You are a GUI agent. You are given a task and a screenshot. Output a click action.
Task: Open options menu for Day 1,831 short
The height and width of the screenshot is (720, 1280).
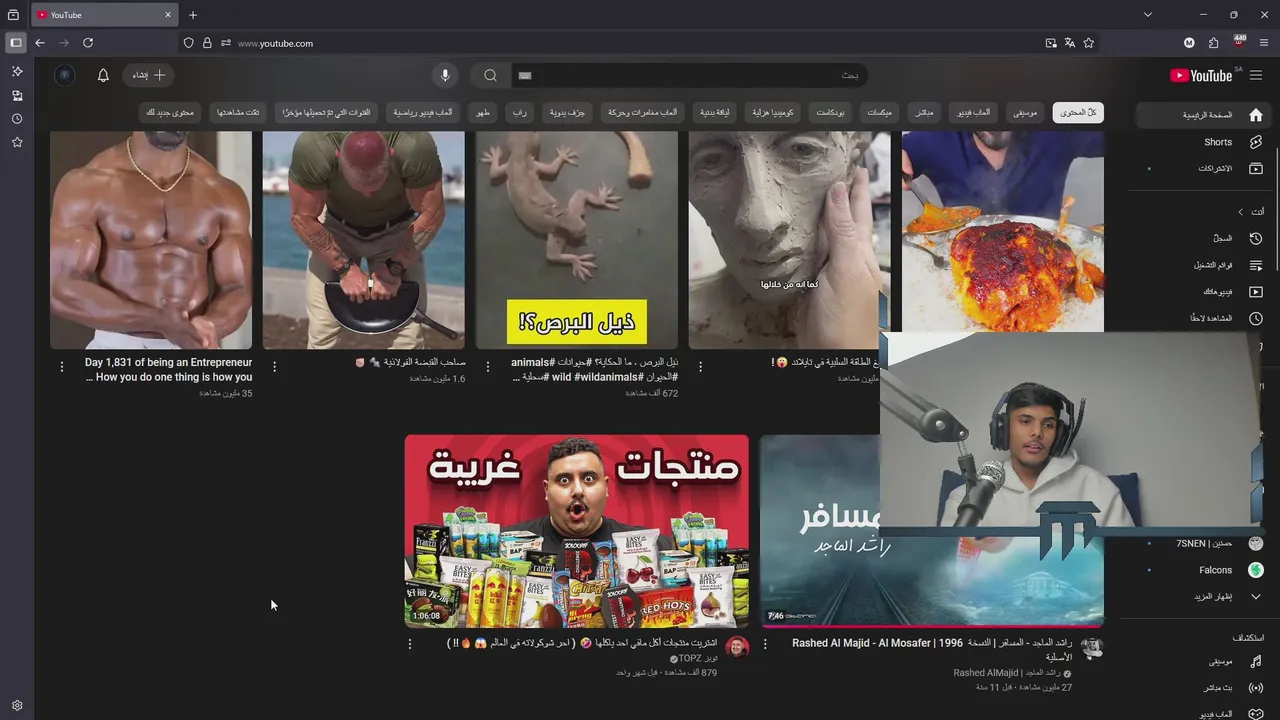(x=62, y=367)
